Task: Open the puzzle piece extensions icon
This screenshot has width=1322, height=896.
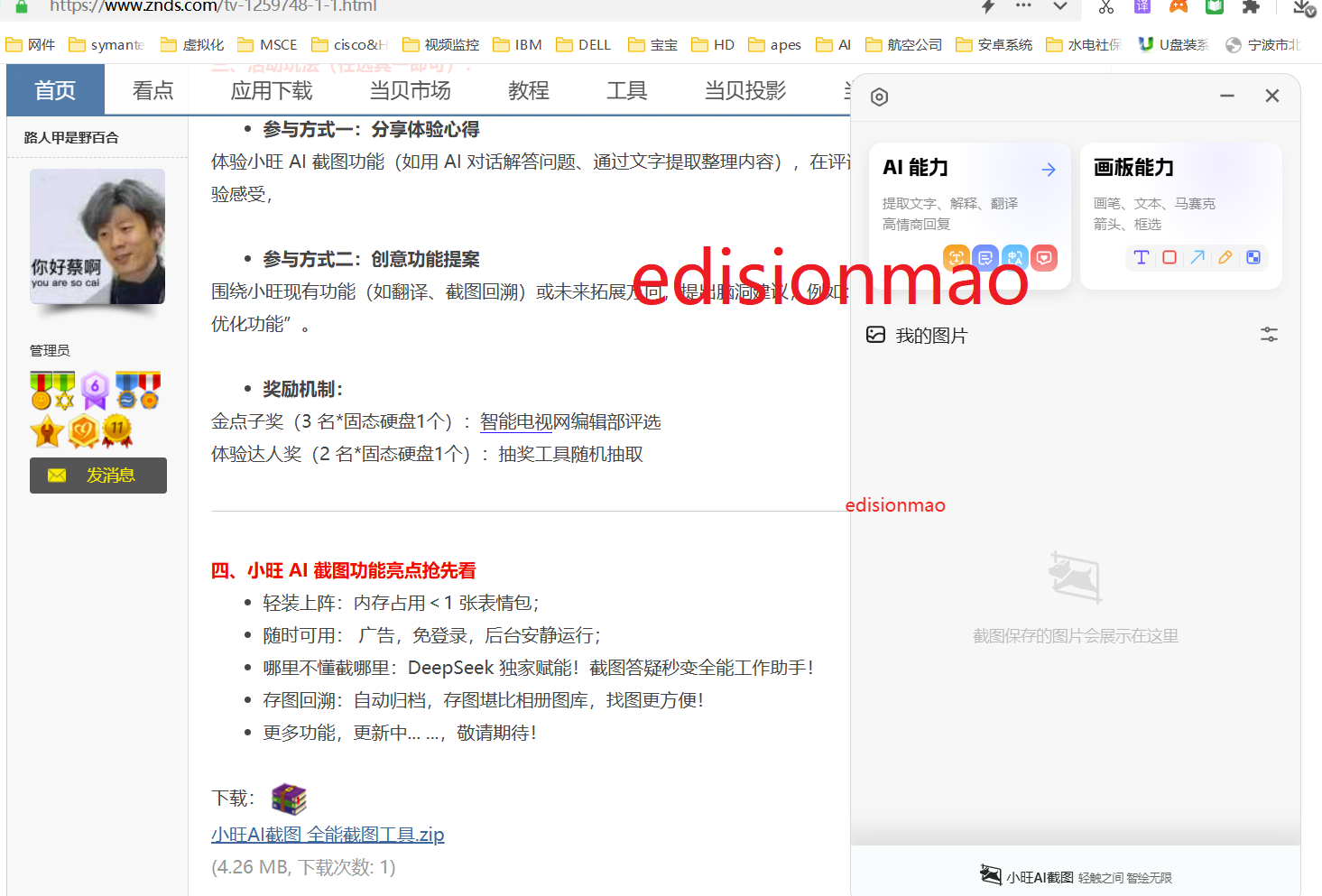Action: click(1251, 7)
